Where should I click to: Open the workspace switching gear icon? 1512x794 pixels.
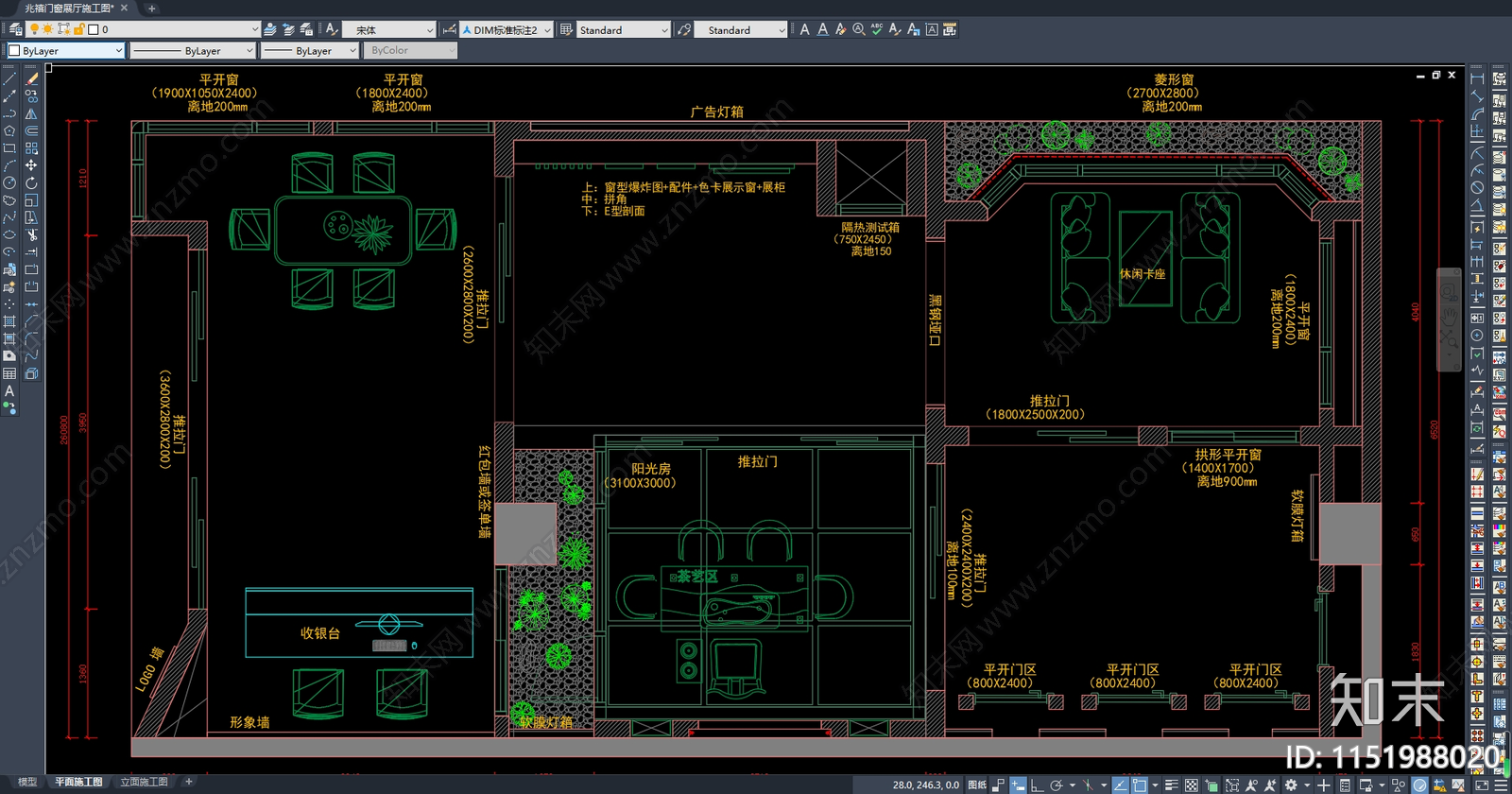(x=1291, y=785)
